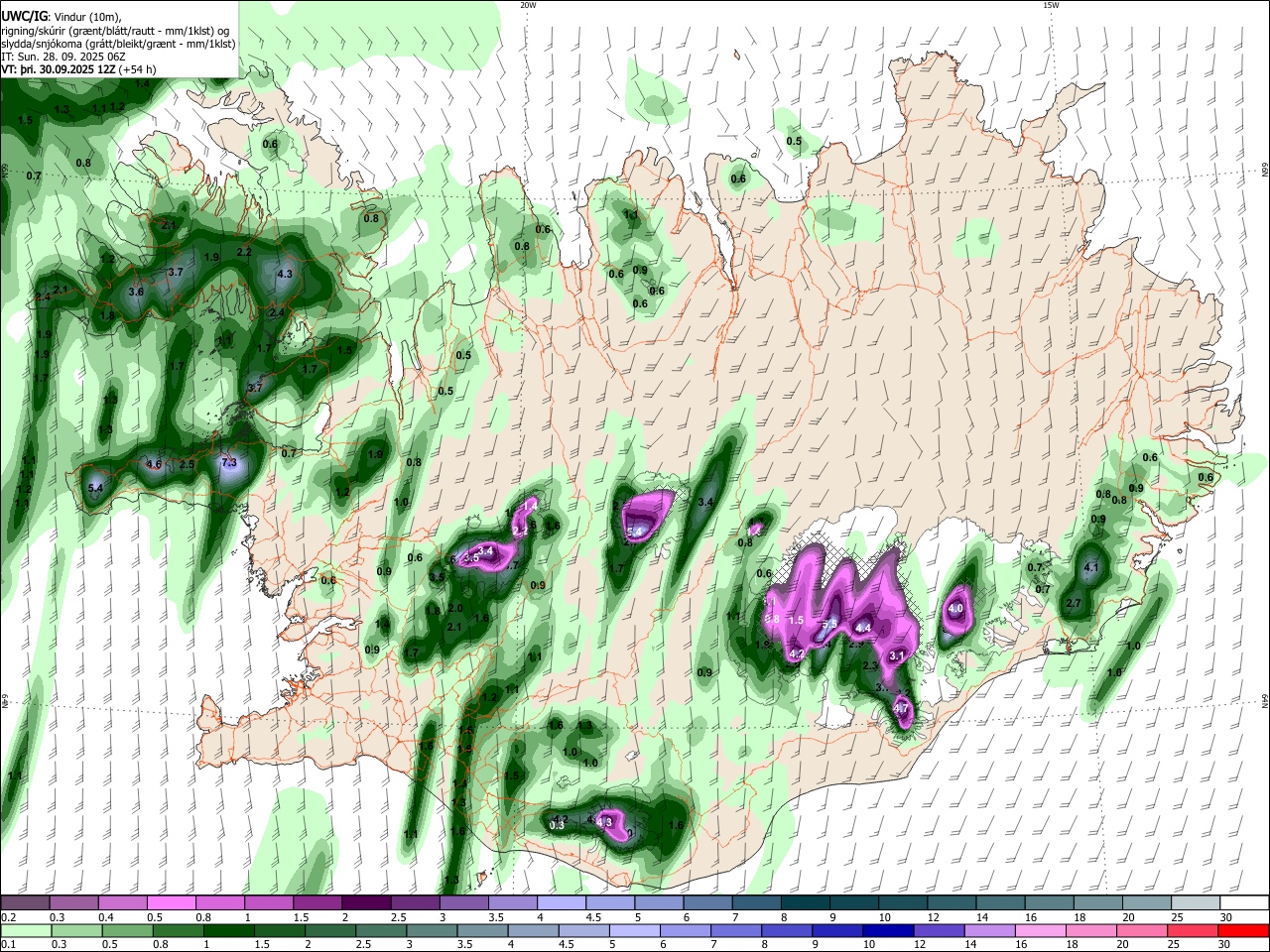1270x952 pixels.
Task: Click the '3.1' snowfall value on the map
Action: (897, 655)
